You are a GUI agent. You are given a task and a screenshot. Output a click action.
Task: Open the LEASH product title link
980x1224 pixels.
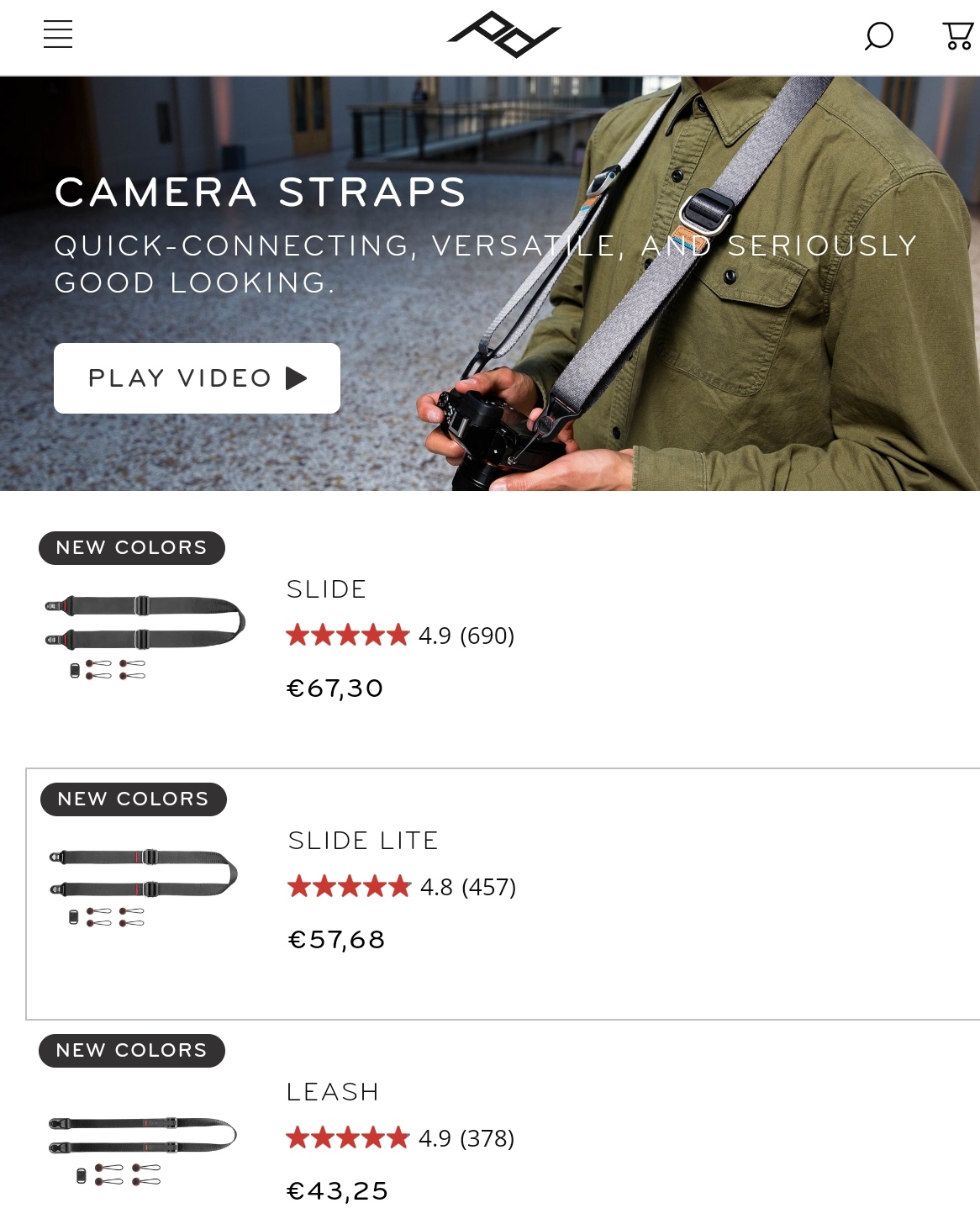pyautogui.click(x=333, y=1092)
